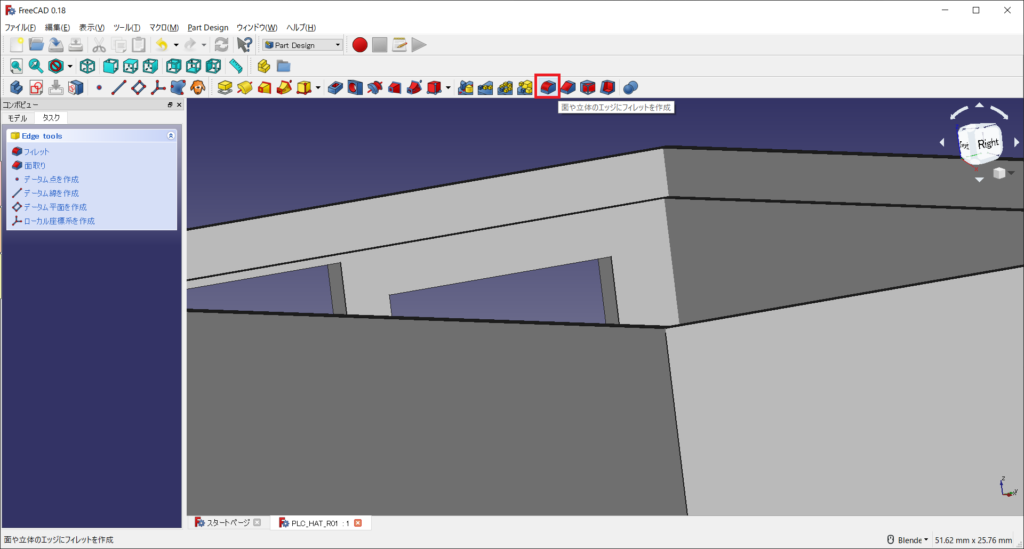Expand the draw style dropdown arrow
Screen dimensions: 1024x549
pyautogui.click(x=70, y=66)
